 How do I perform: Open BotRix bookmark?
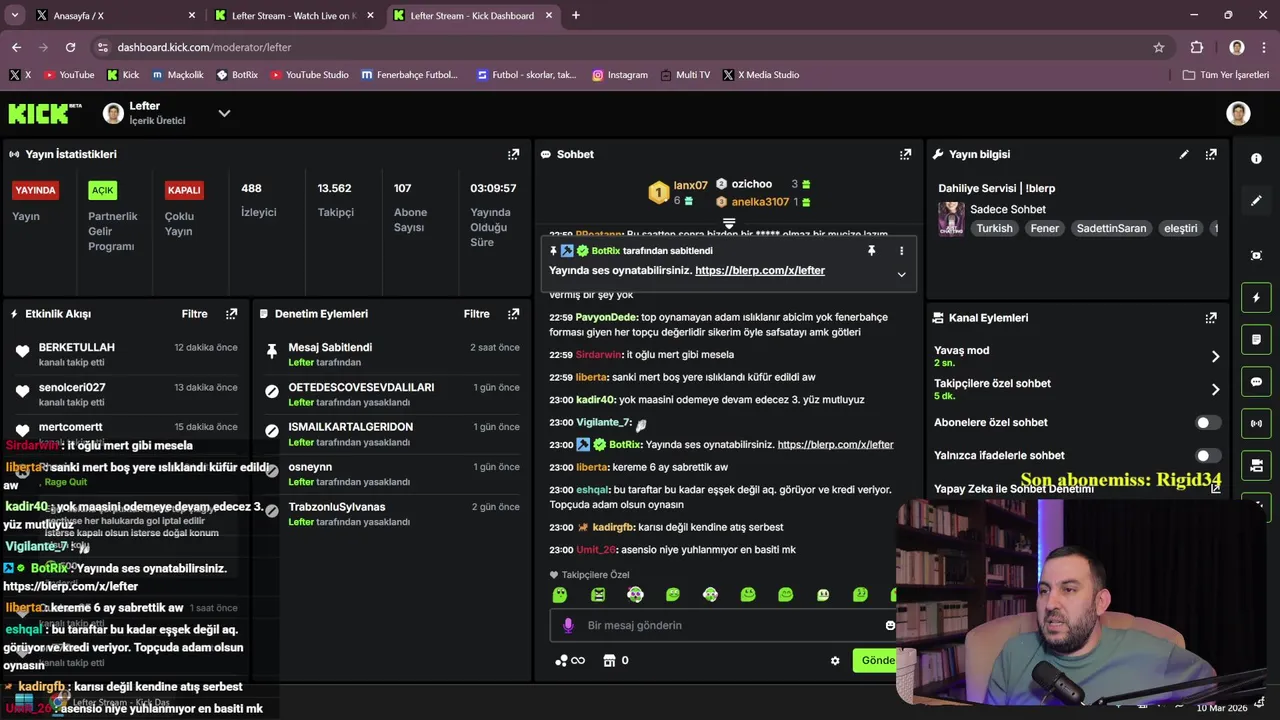(x=236, y=75)
